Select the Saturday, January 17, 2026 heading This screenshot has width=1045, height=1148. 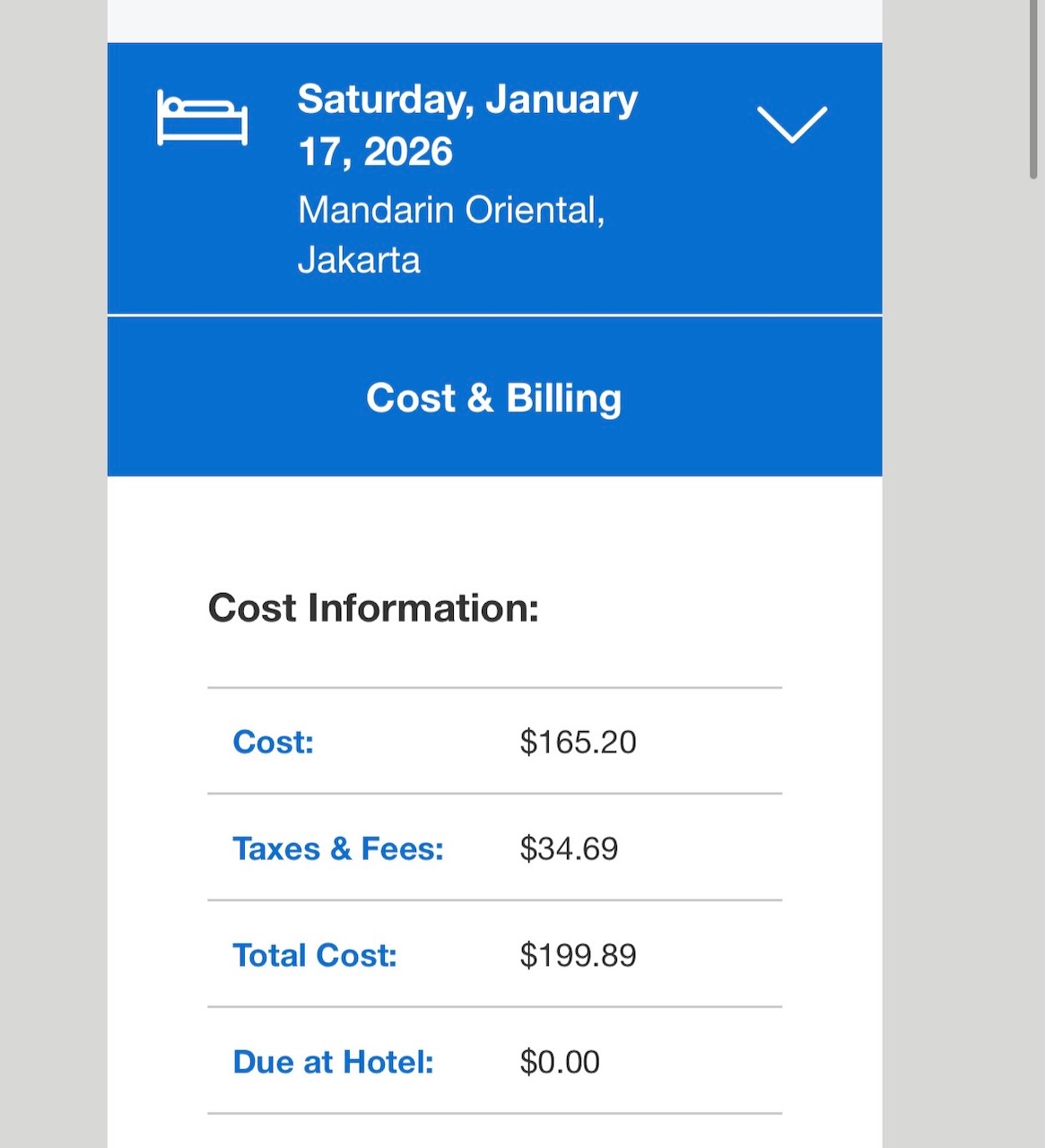[x=467, y=125]
